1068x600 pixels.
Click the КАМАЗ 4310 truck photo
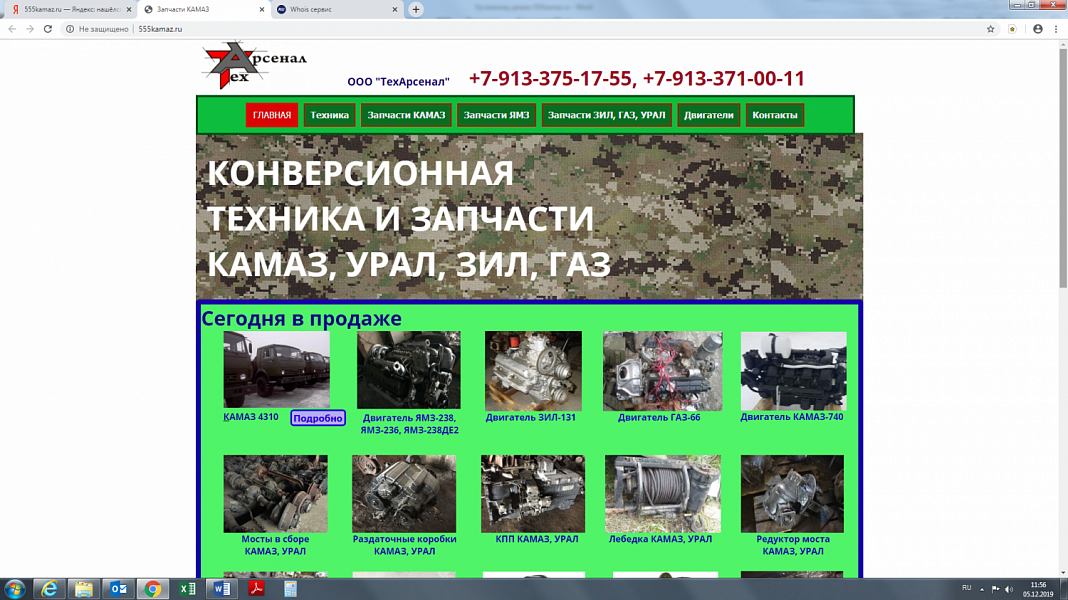coord(275,369)
